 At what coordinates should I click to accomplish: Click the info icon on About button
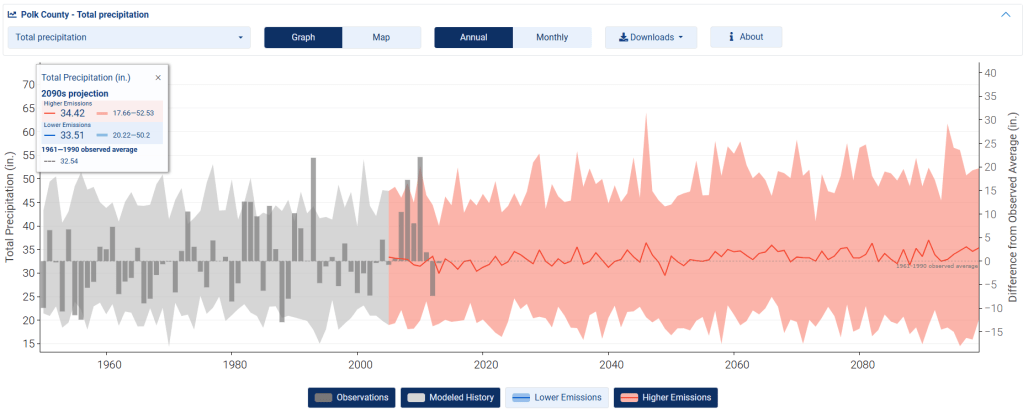(731, 37)
